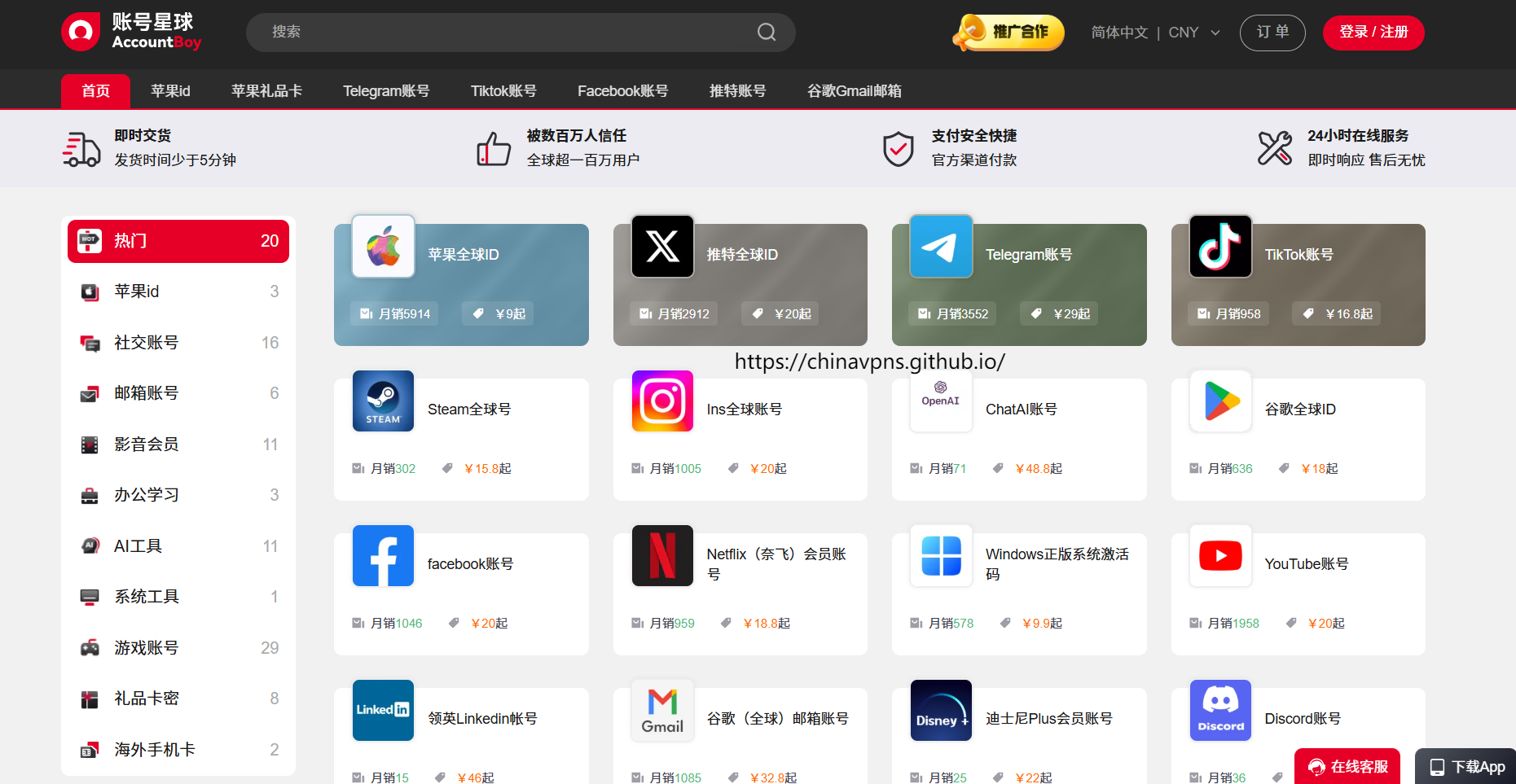
Task: Focus the 搜索 search field
Action: [521, 33]
